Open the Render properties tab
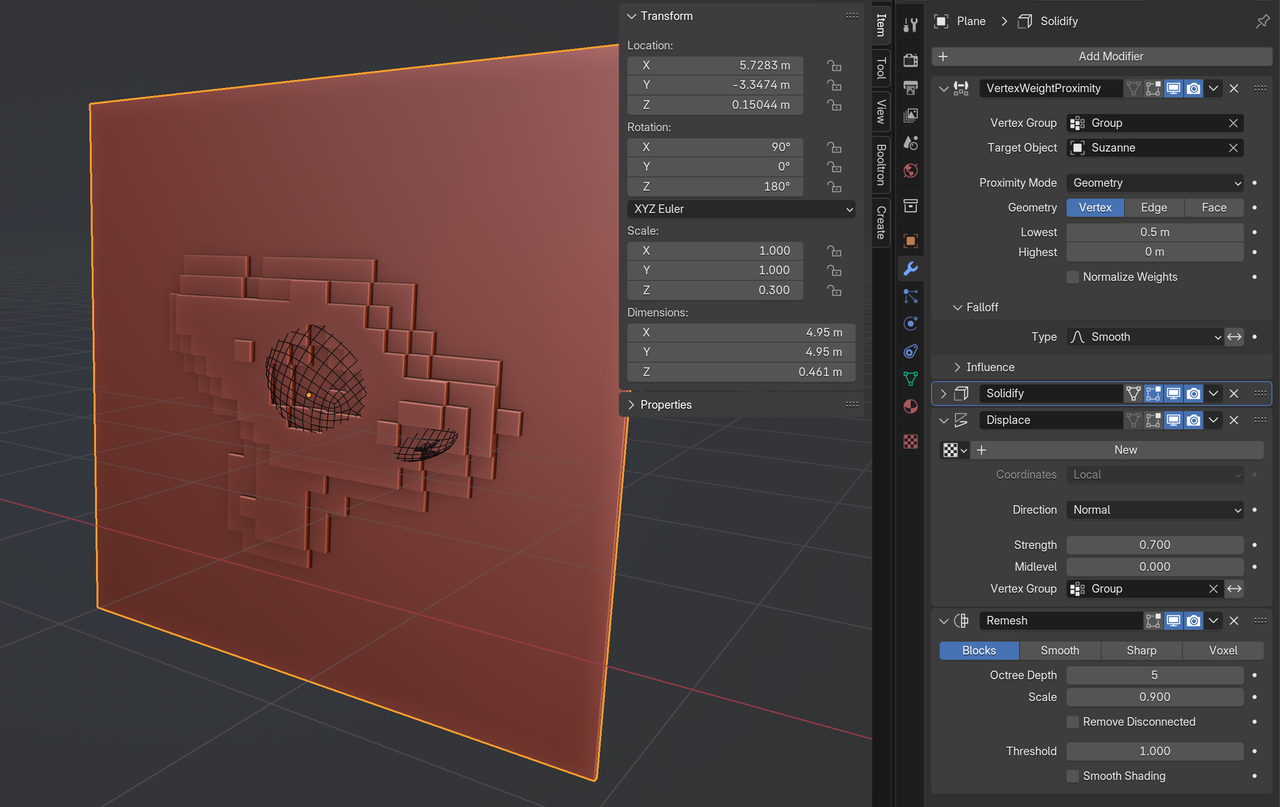1280x807 pixels. click(910, 61)
